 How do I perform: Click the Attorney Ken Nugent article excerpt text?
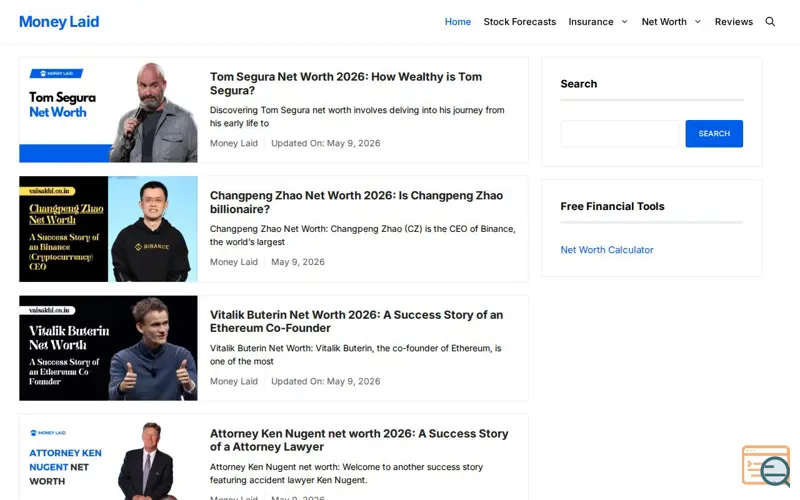pos(346,473)
